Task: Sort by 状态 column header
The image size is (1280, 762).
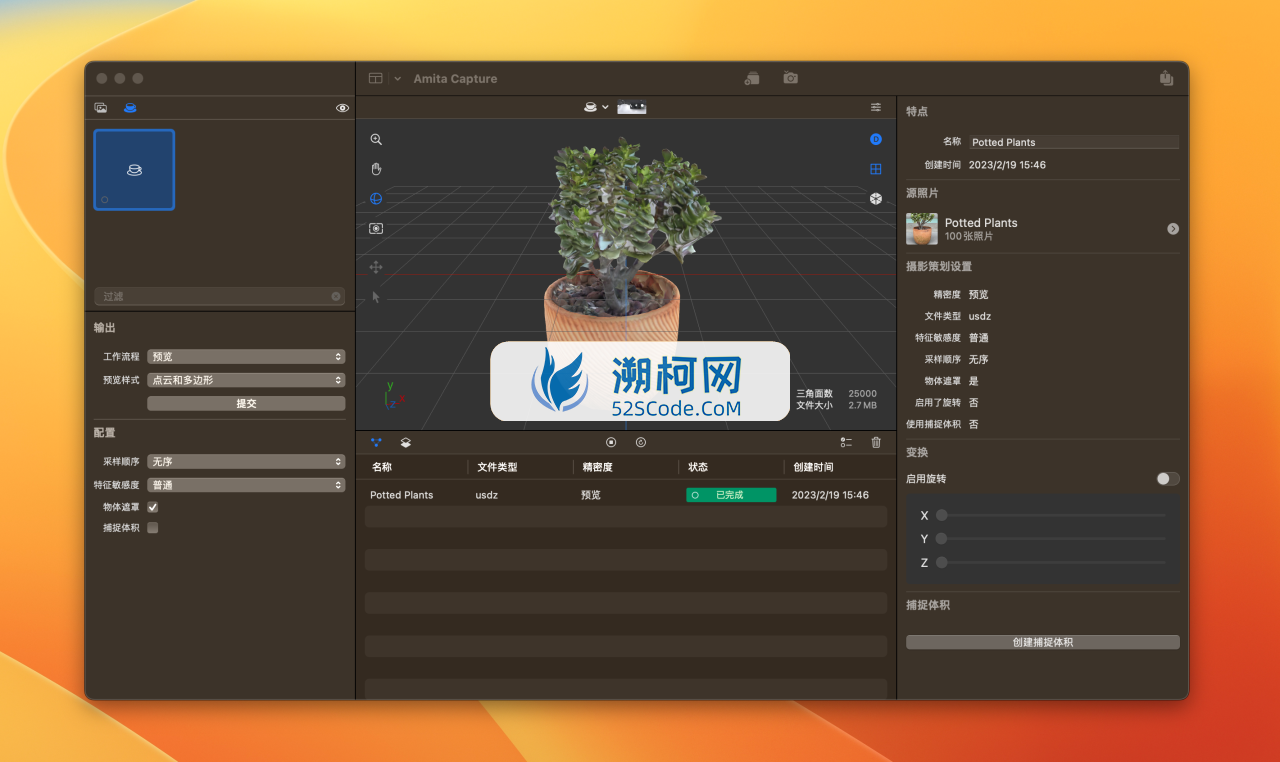Action: pyautogui.click(x=698, y=467)
